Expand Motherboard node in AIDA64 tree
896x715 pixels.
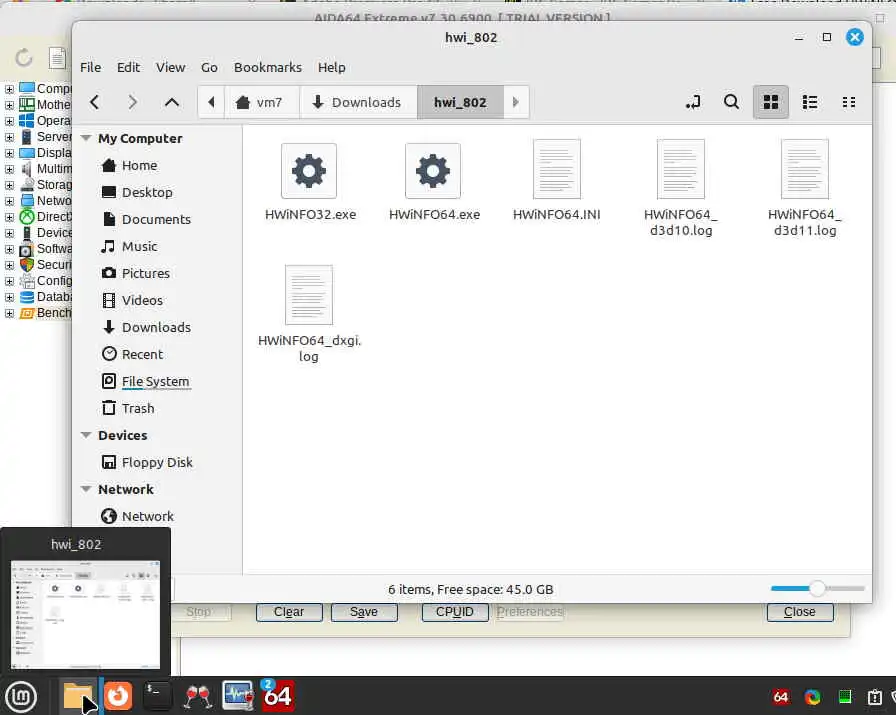pos(9,105)
